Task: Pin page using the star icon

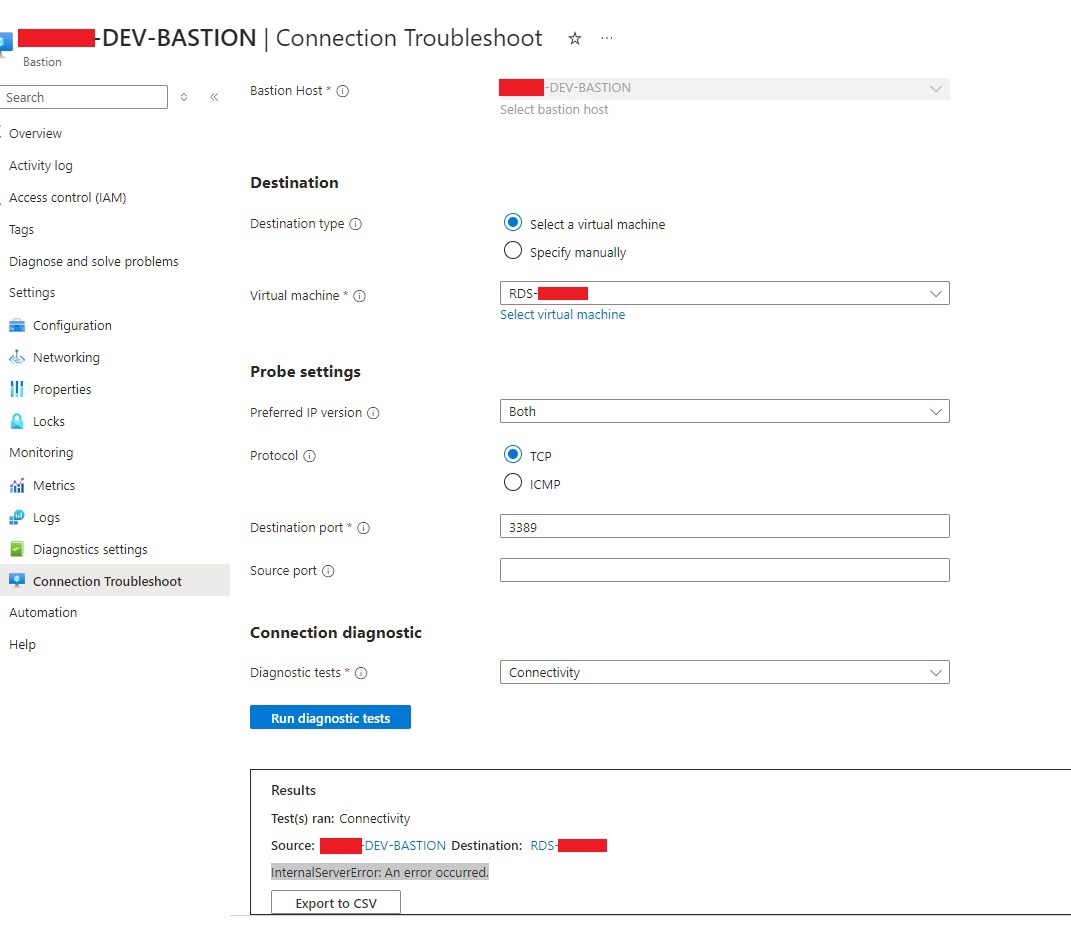Action: pos(575,37)
